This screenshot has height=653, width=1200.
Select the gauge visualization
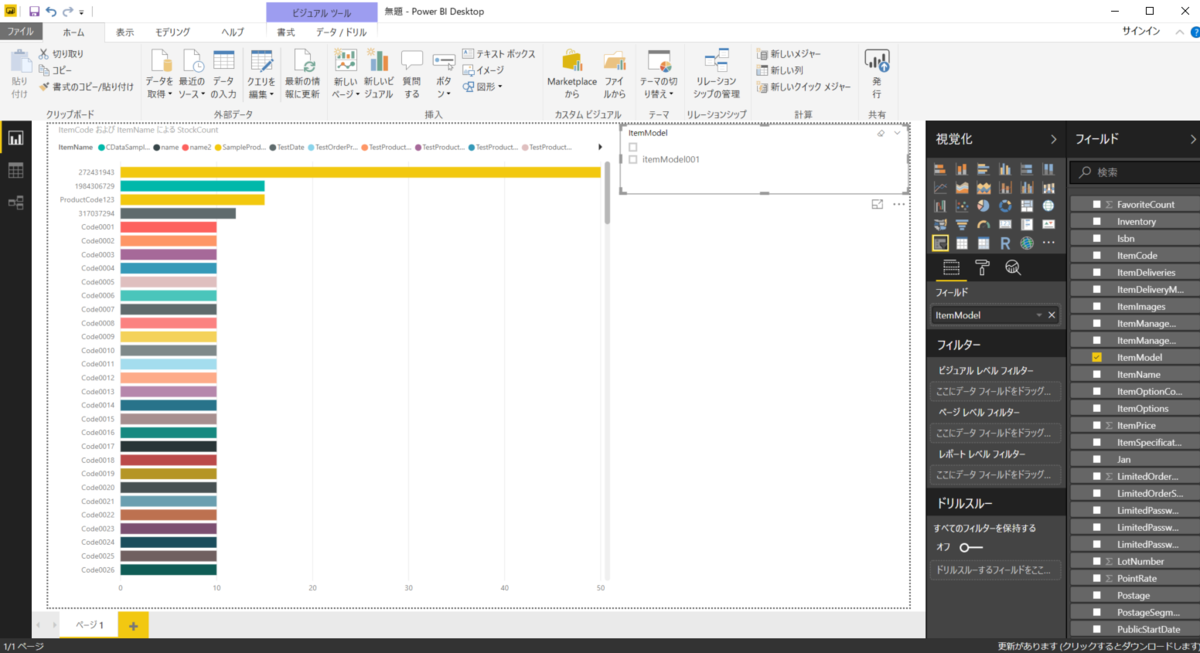(984, 224)
